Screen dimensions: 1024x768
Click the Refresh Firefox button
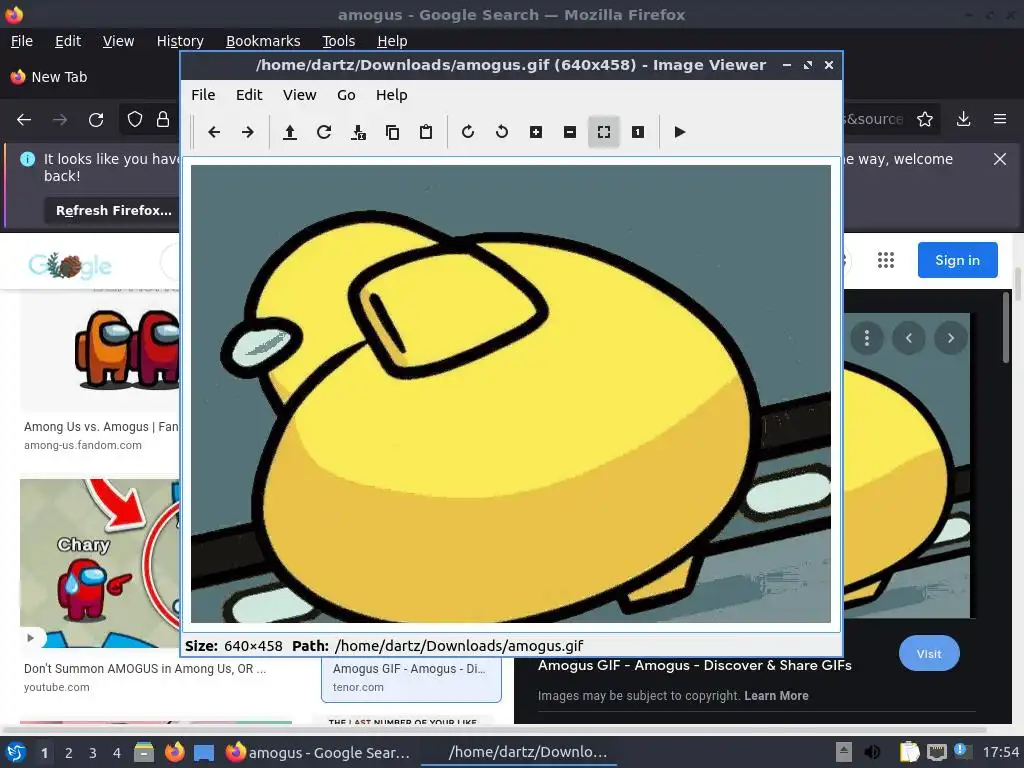(x=114, y=210)
